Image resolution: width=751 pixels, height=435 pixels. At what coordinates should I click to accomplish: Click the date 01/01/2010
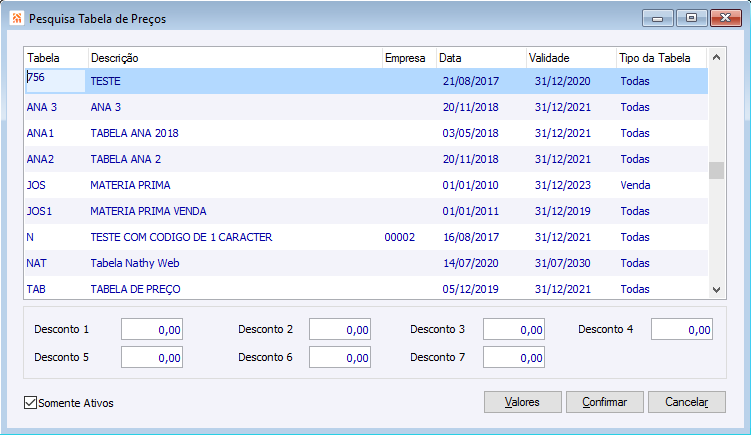pyautogui.click(x=470, y=185)
